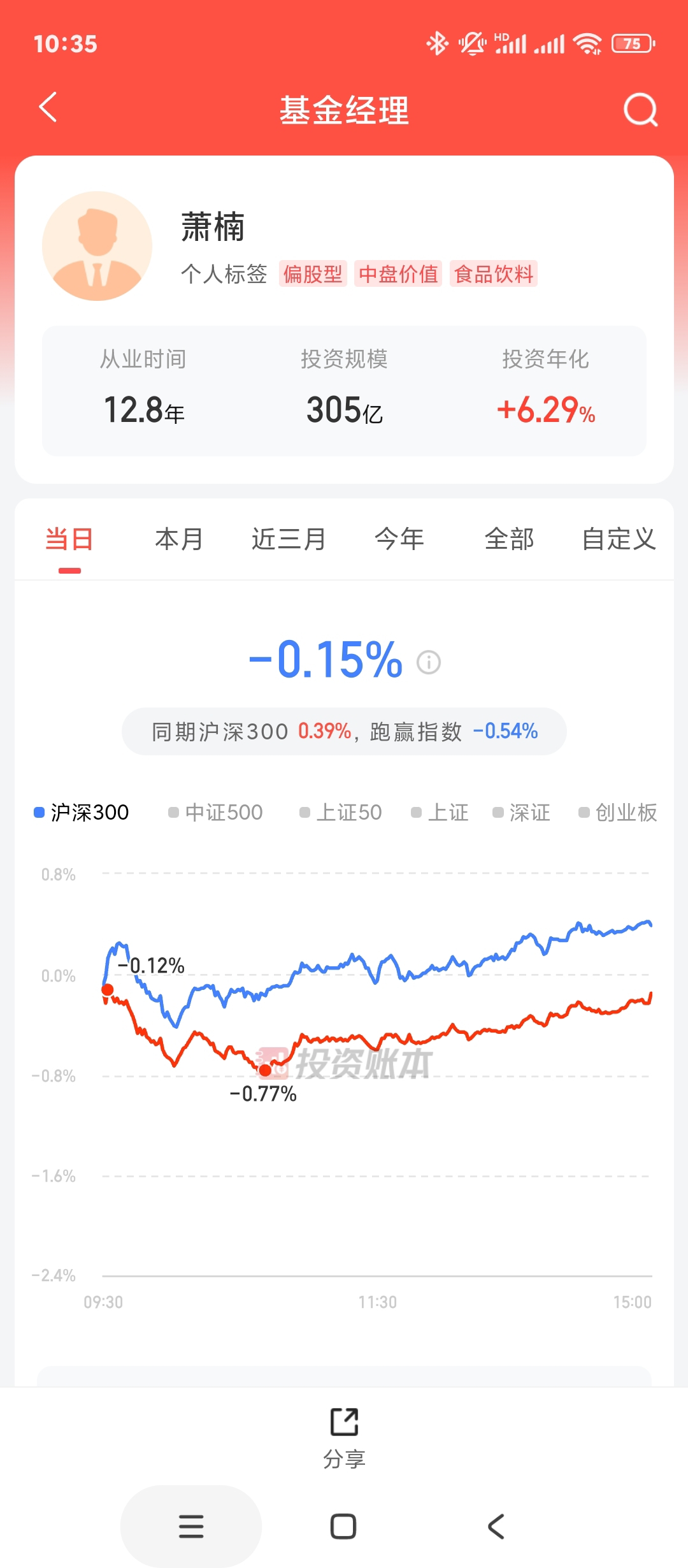Tap the -0.77% low point marker

(265, 1070)
